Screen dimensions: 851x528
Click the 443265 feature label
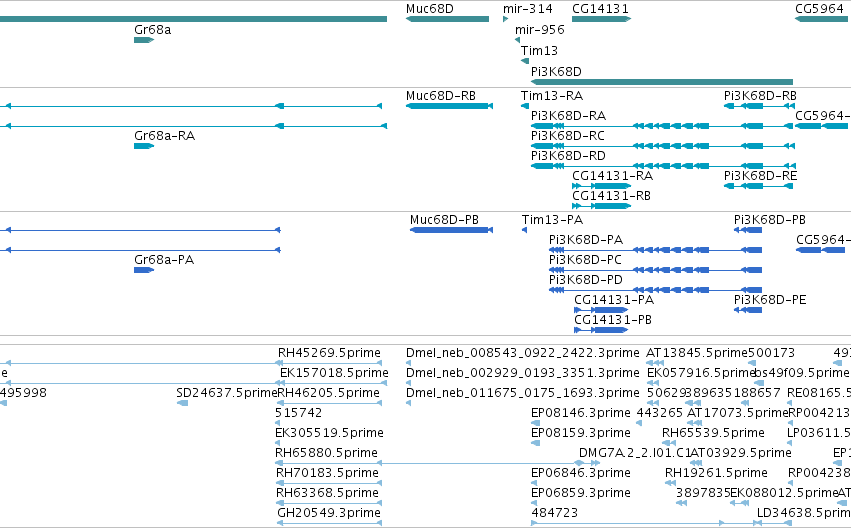click(x=659, y=413)
